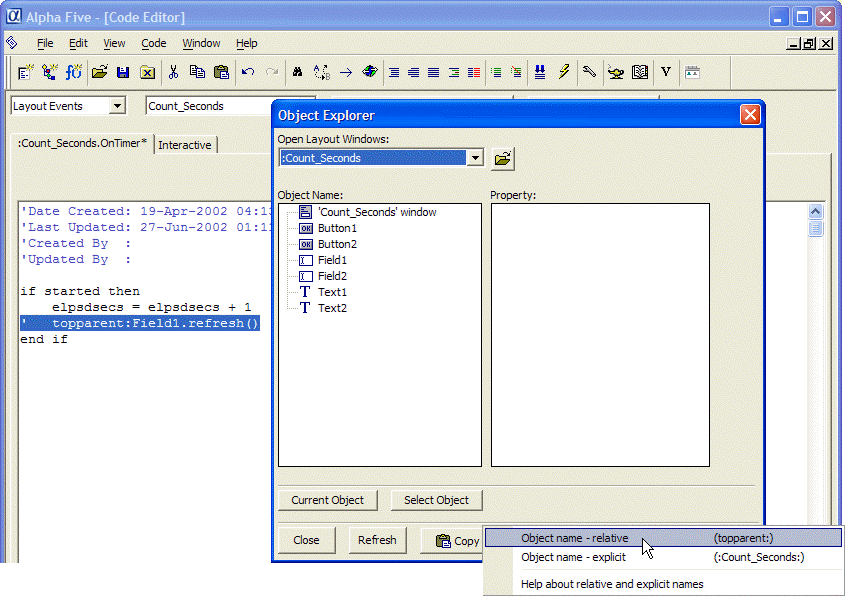Click the Refresh button
Screen dimensions: 846x596
377,540
